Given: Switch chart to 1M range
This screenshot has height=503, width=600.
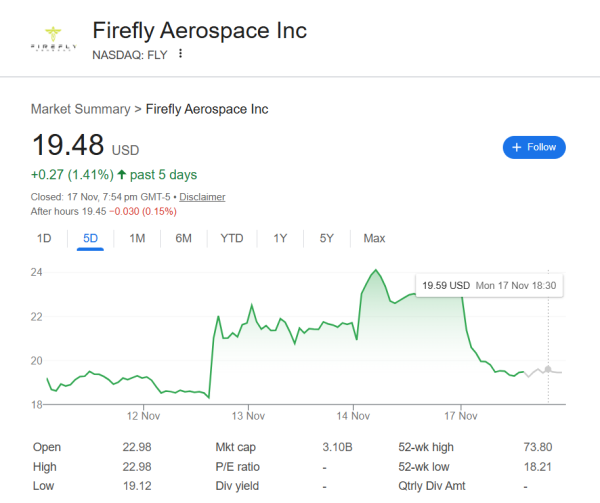Looking at the screenshot, I should tap(137, 238).
